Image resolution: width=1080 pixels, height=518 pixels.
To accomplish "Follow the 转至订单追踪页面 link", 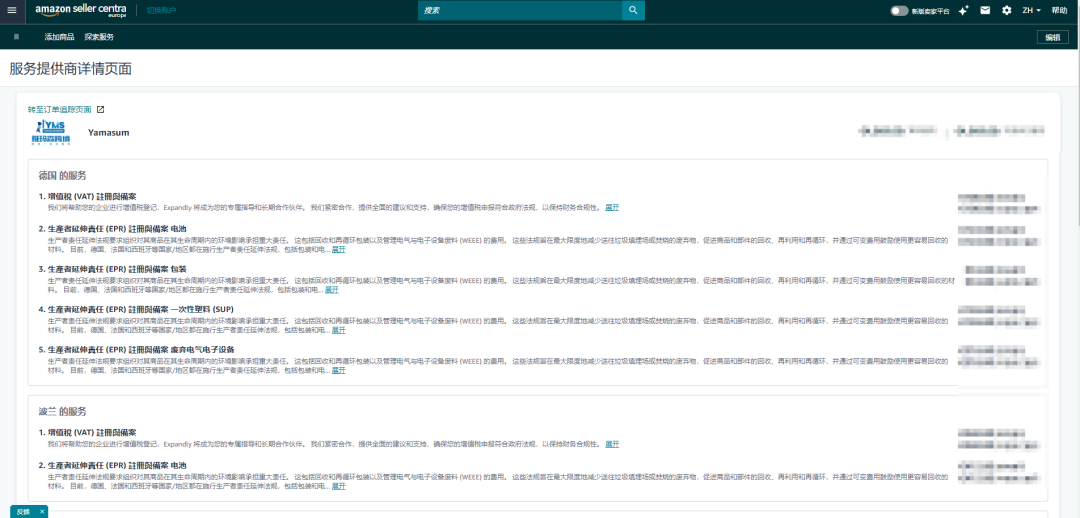I will [59, 110].
